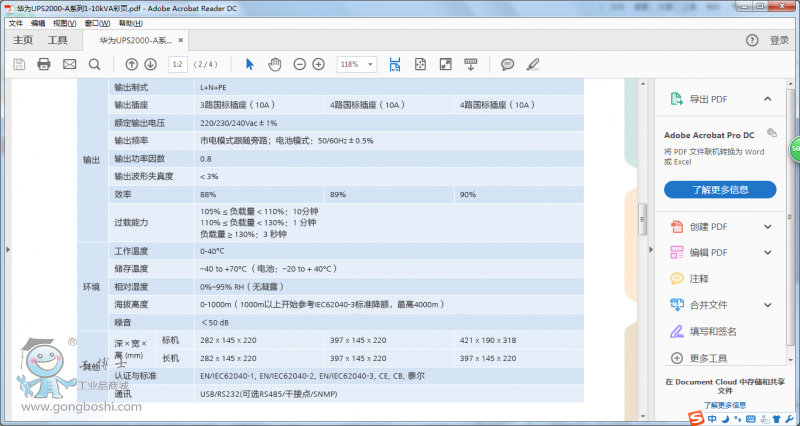
Task: Click scroll up arrow of tools pane
Action: point(791,84)
